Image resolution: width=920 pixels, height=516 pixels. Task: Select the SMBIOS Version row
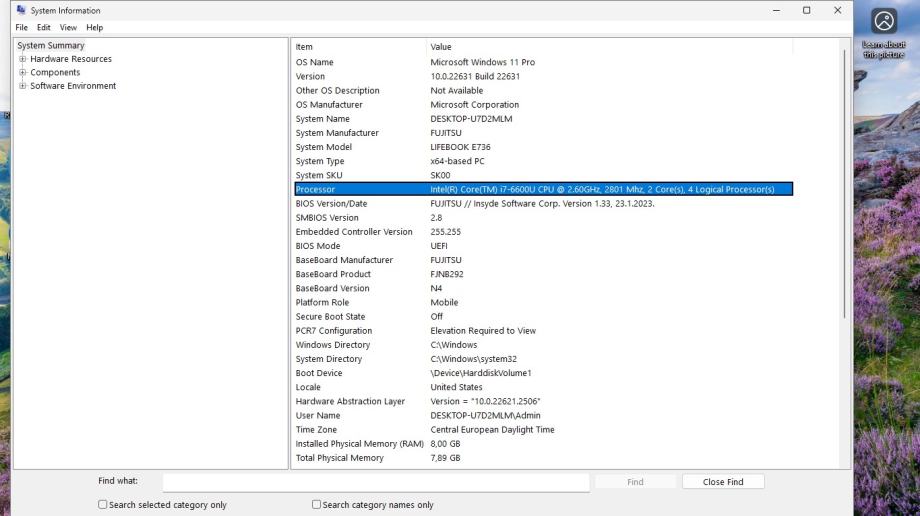coord(543,217)
